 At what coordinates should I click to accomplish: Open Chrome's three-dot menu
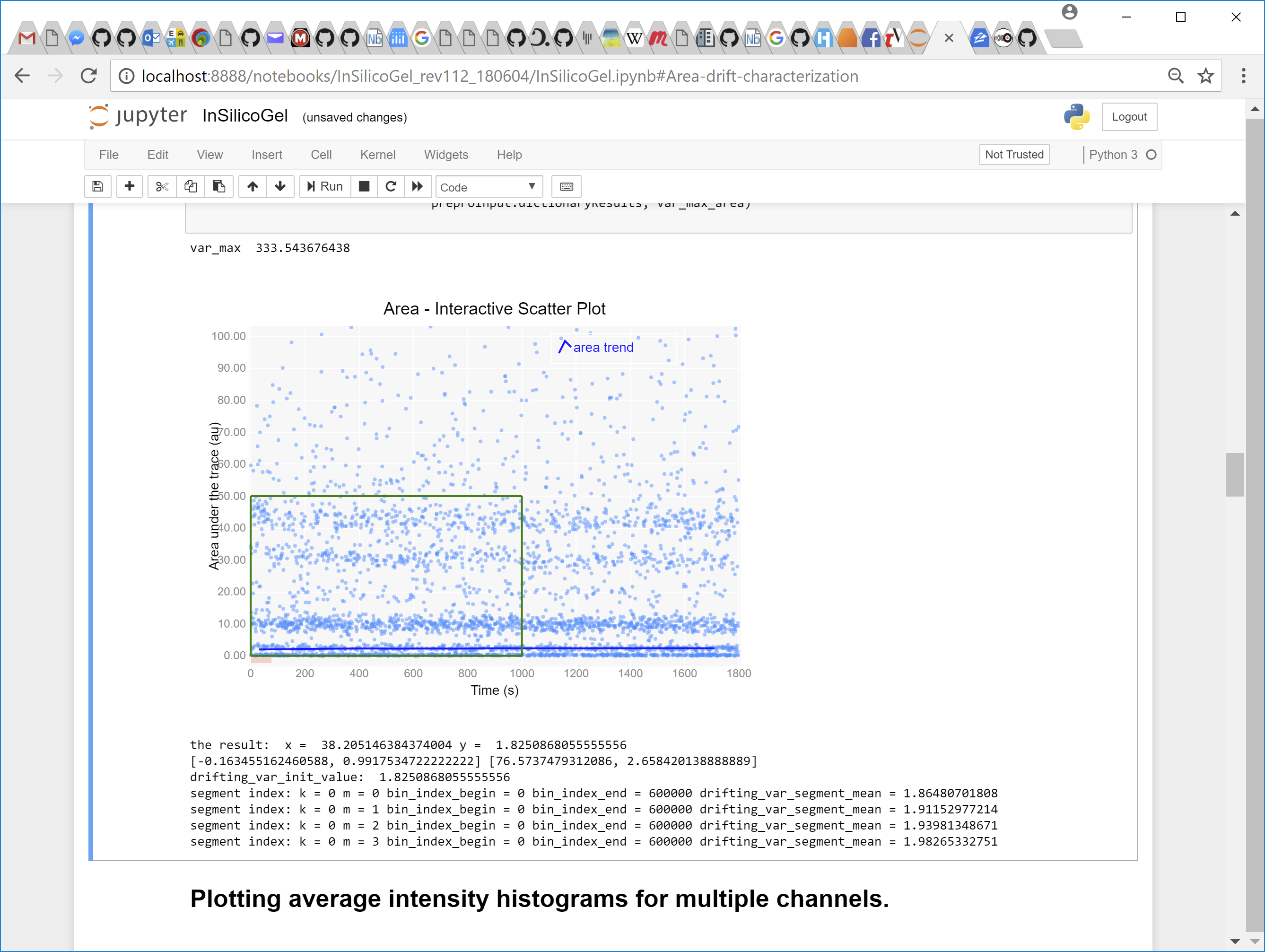[1243, 76]
